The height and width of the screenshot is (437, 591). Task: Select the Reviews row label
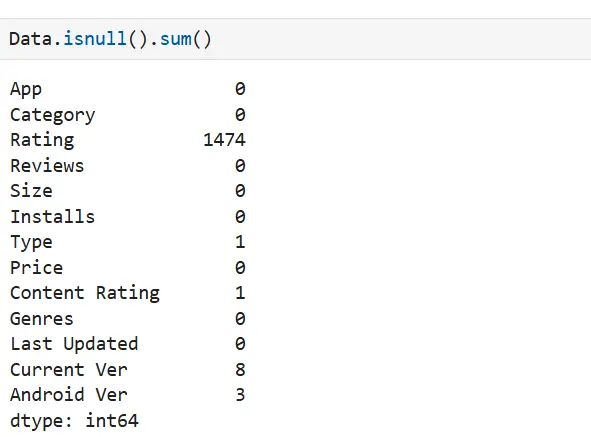pos(47,166)
